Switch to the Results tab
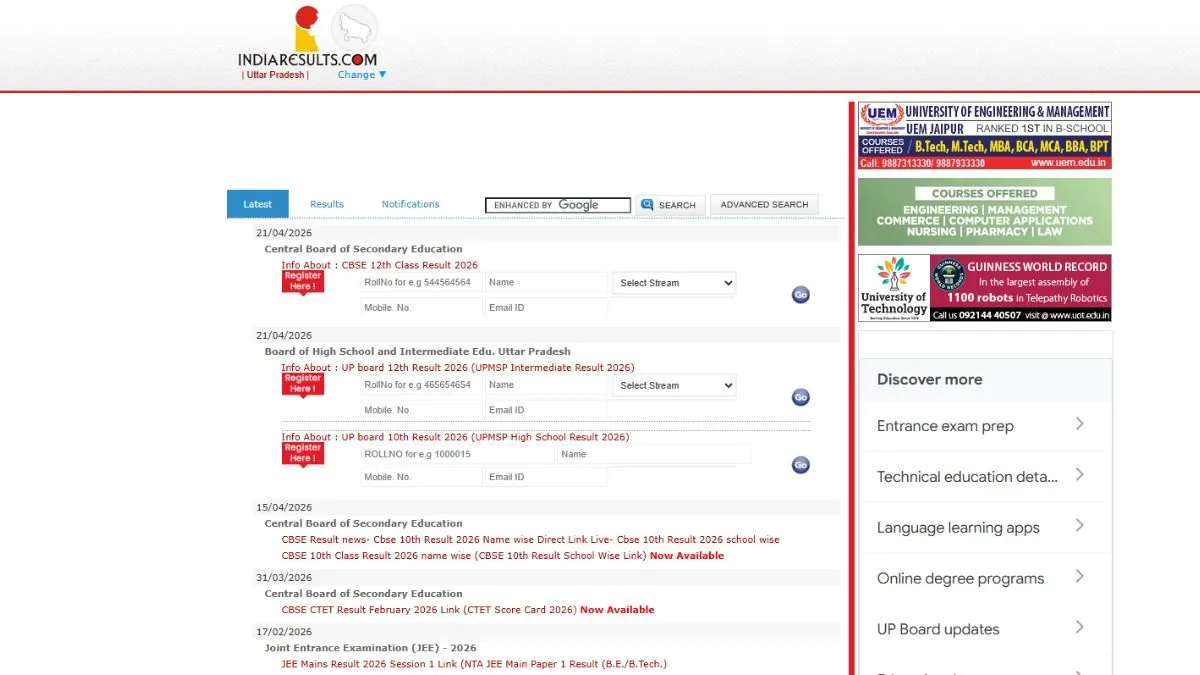The height and width of the screenshot is (675, 1200). (x=327, y=204)
